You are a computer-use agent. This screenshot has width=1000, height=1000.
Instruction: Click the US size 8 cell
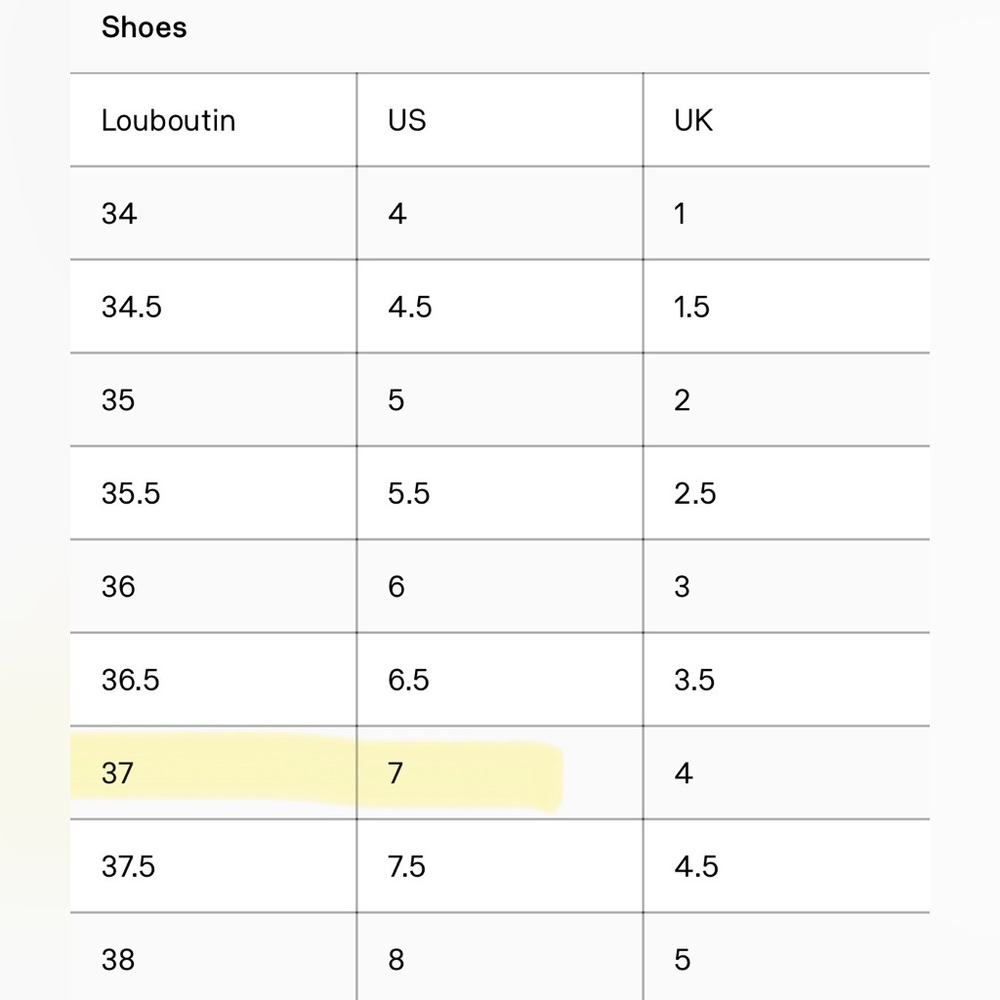point(499,957)
